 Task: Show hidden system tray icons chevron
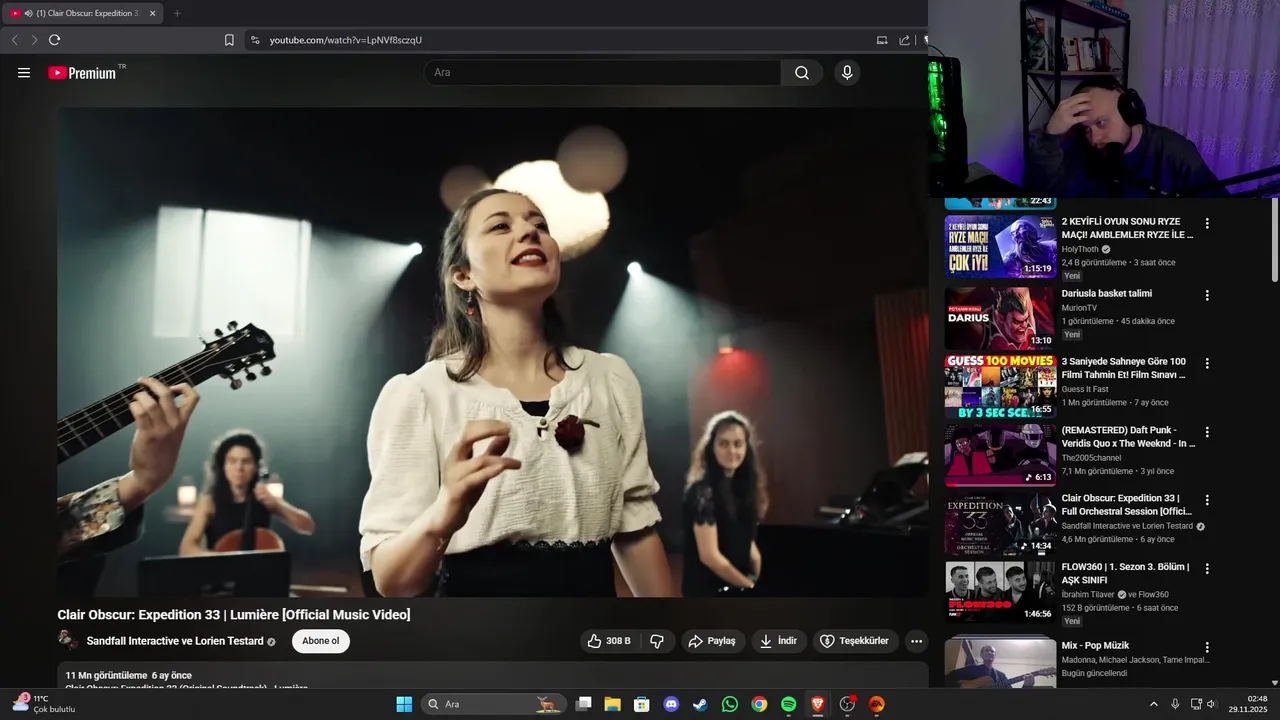pos(1153,704)
